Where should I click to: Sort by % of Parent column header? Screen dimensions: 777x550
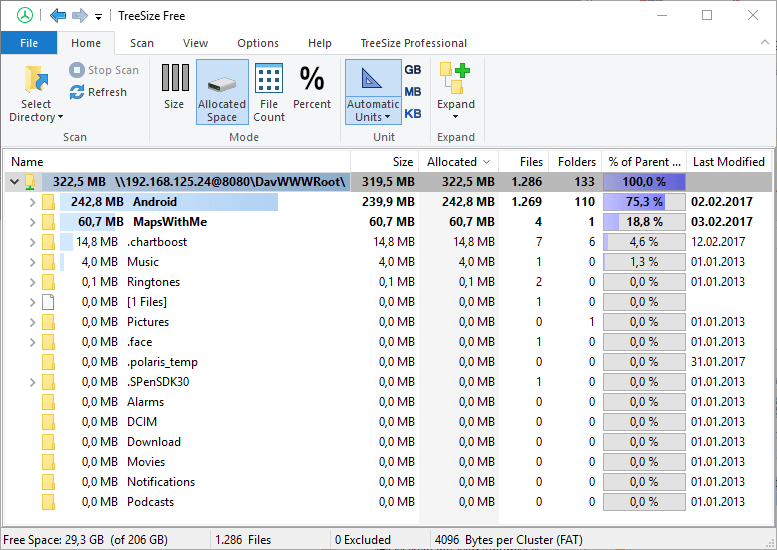tap(644, 162)
